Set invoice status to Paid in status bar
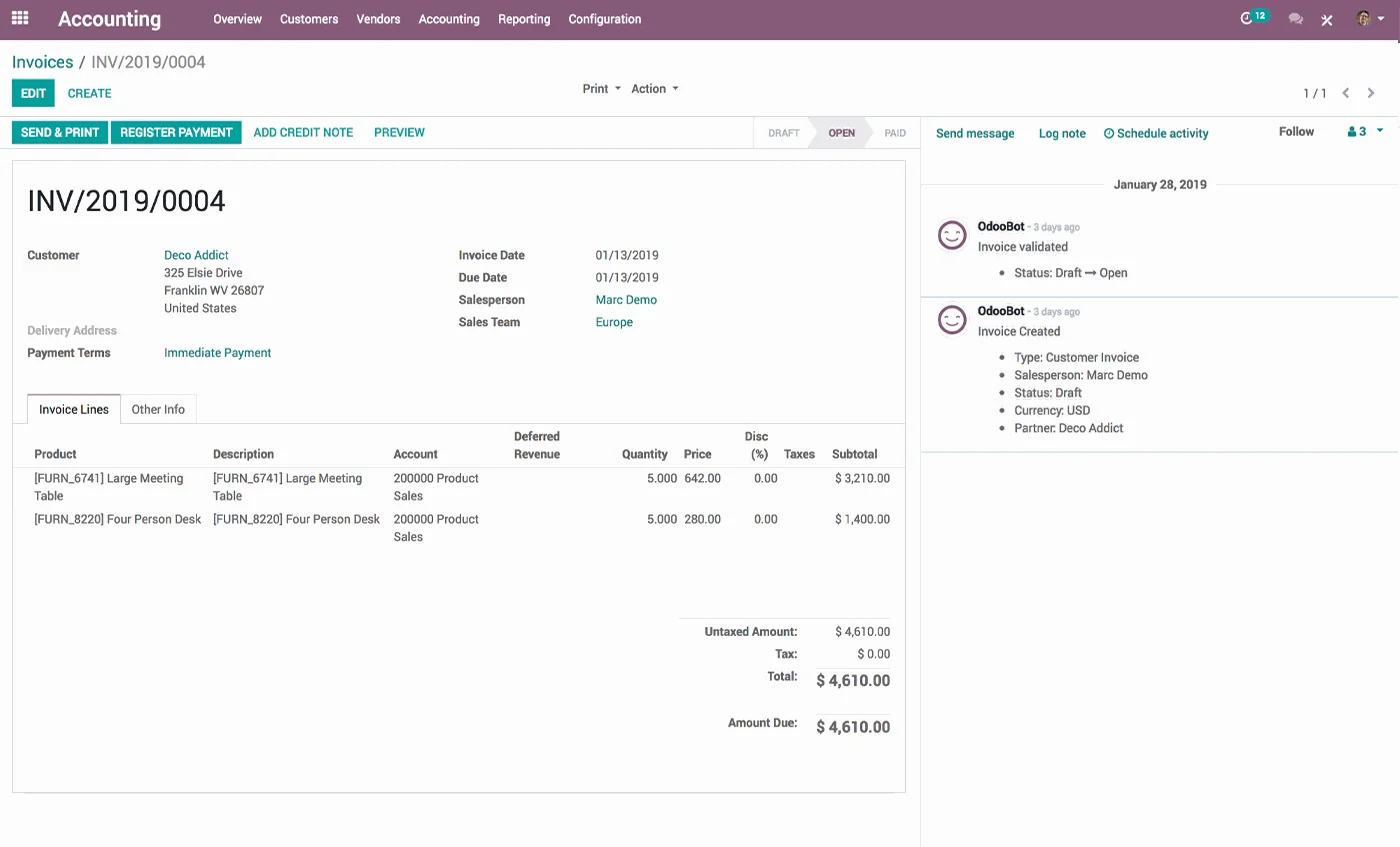This screenshot has height=847, width=1400. [895, 132]
